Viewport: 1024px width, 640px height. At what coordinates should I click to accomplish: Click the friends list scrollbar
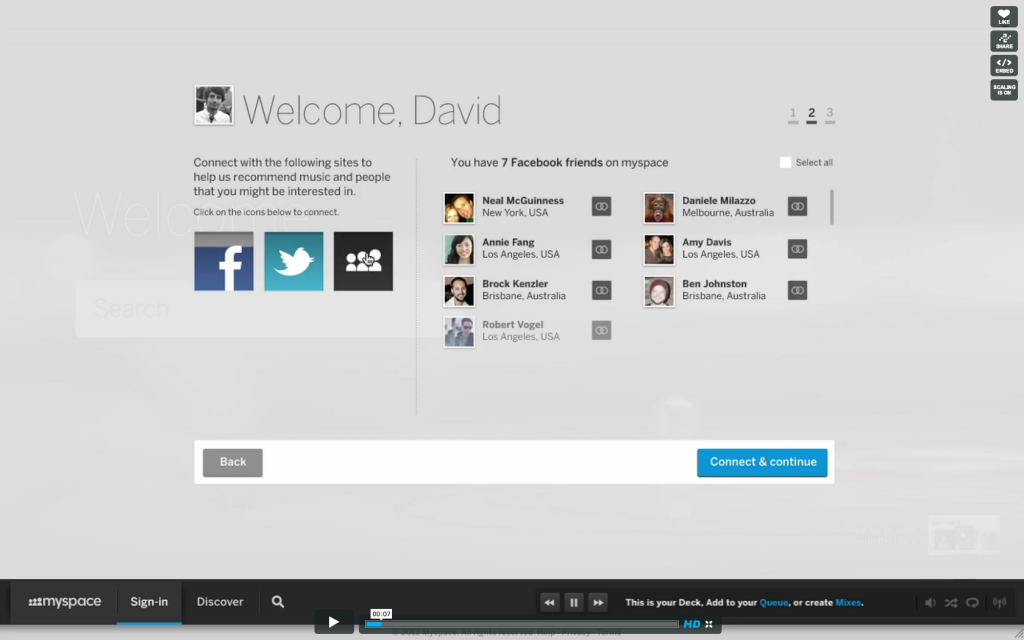[x=831, y=207]
